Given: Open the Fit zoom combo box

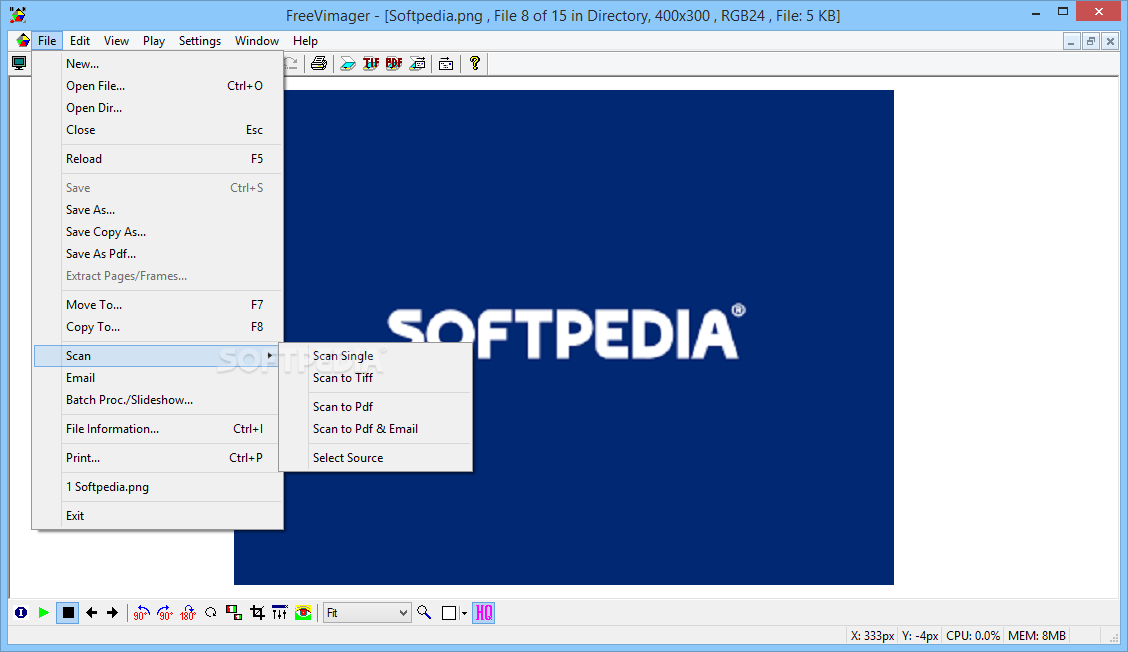Looking at the screenshot, I should (x=367, y=612).
